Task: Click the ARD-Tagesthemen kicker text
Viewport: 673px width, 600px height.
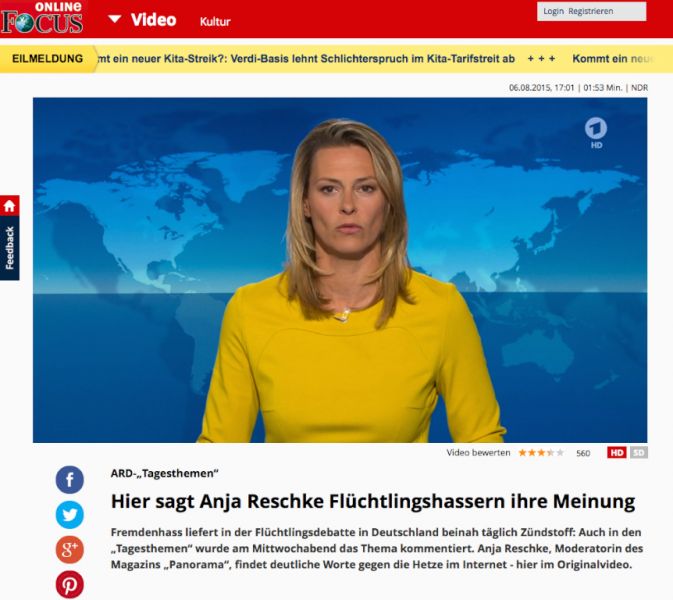Action: [x=164, y=473]
